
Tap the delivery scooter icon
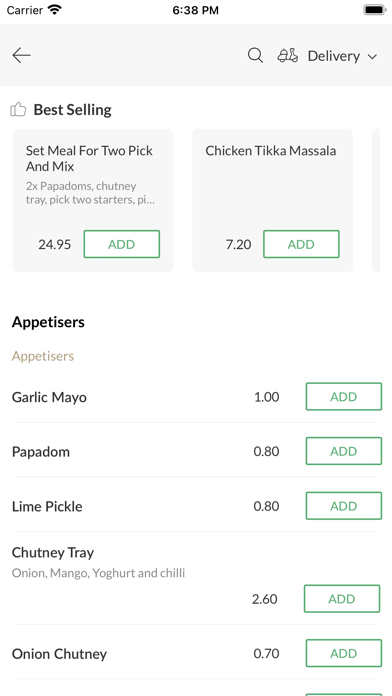point(288,55)
